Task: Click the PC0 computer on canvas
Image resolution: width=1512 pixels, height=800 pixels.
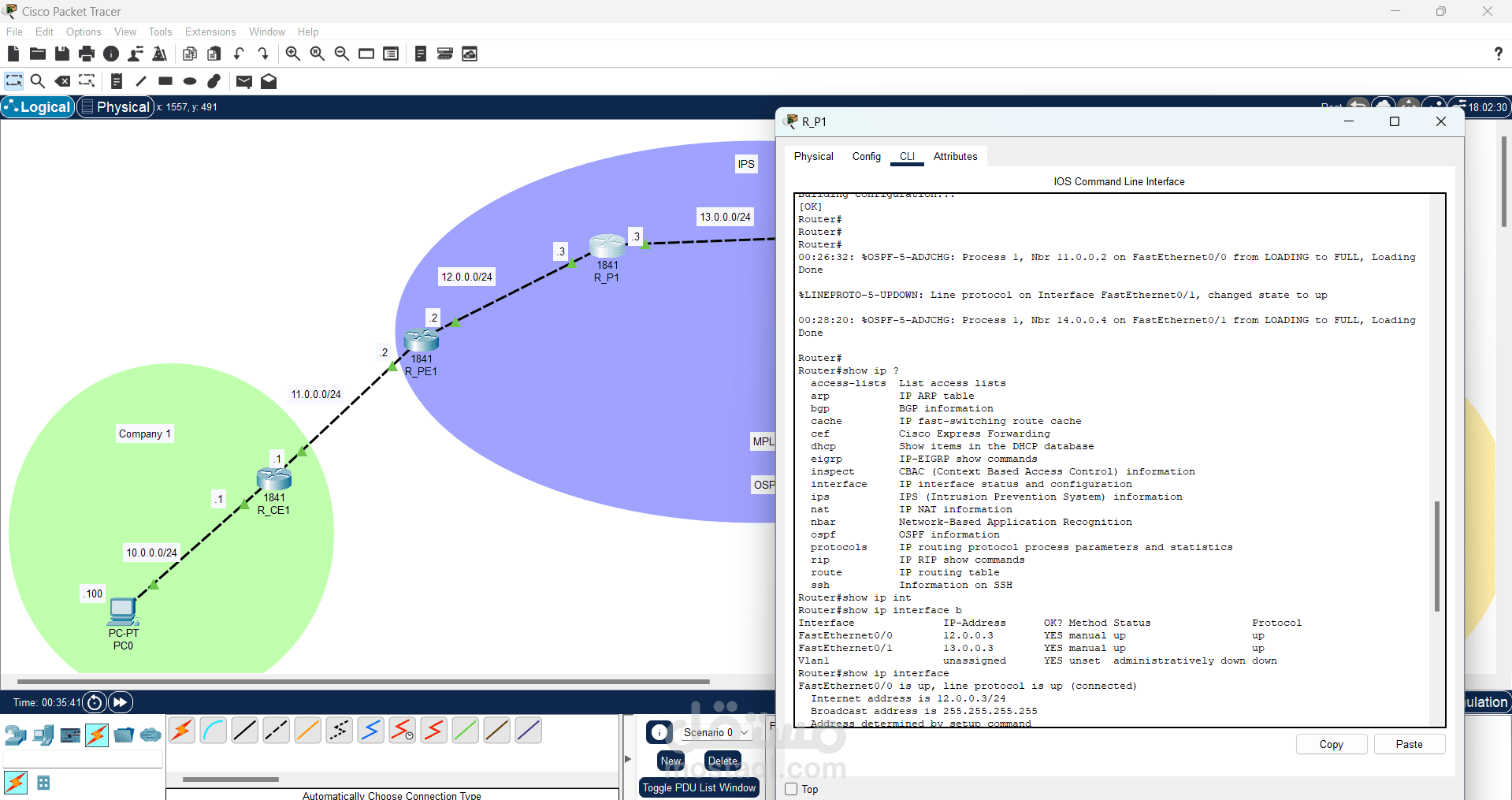Action: pos(124,612)
